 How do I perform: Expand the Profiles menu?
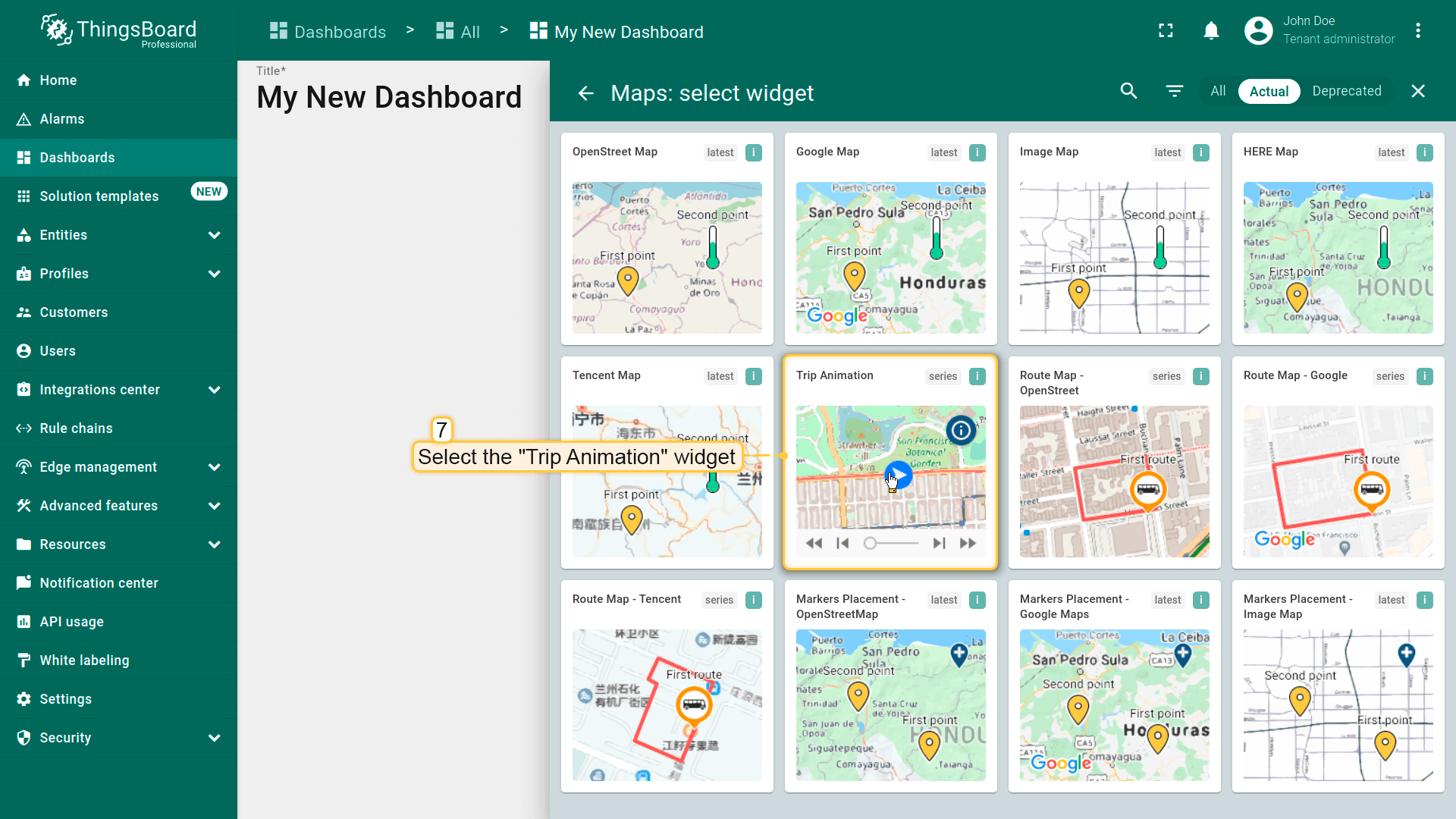click(x=118, y=274)
